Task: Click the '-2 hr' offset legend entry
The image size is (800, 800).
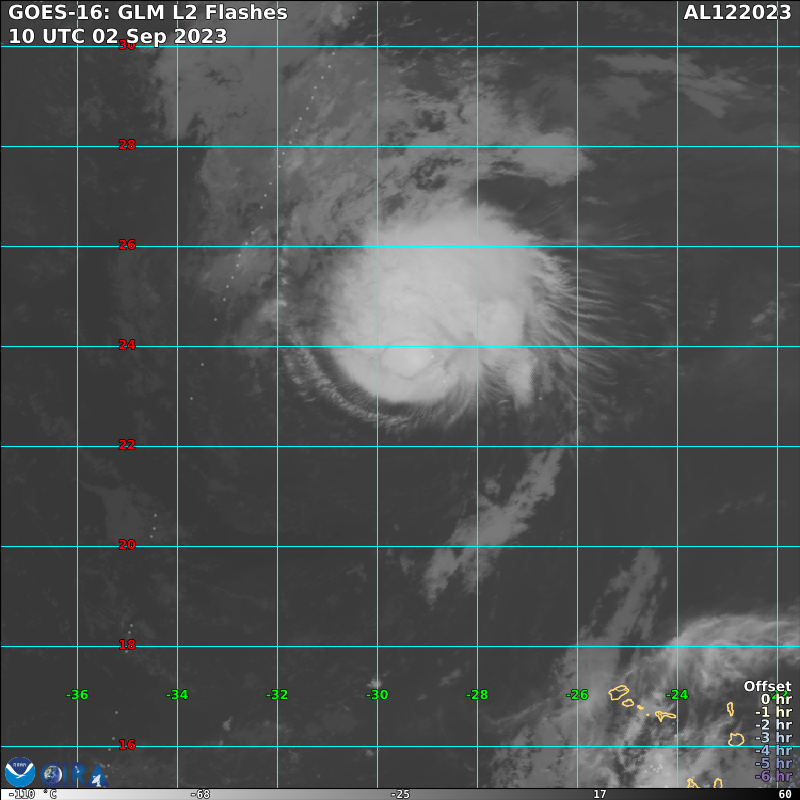Action: [x=773, y=725]
